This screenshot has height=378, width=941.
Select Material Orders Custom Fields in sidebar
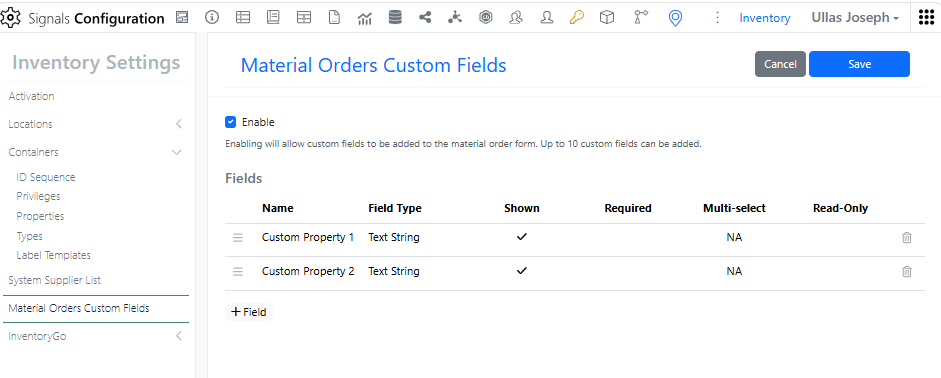pos(79,308)
